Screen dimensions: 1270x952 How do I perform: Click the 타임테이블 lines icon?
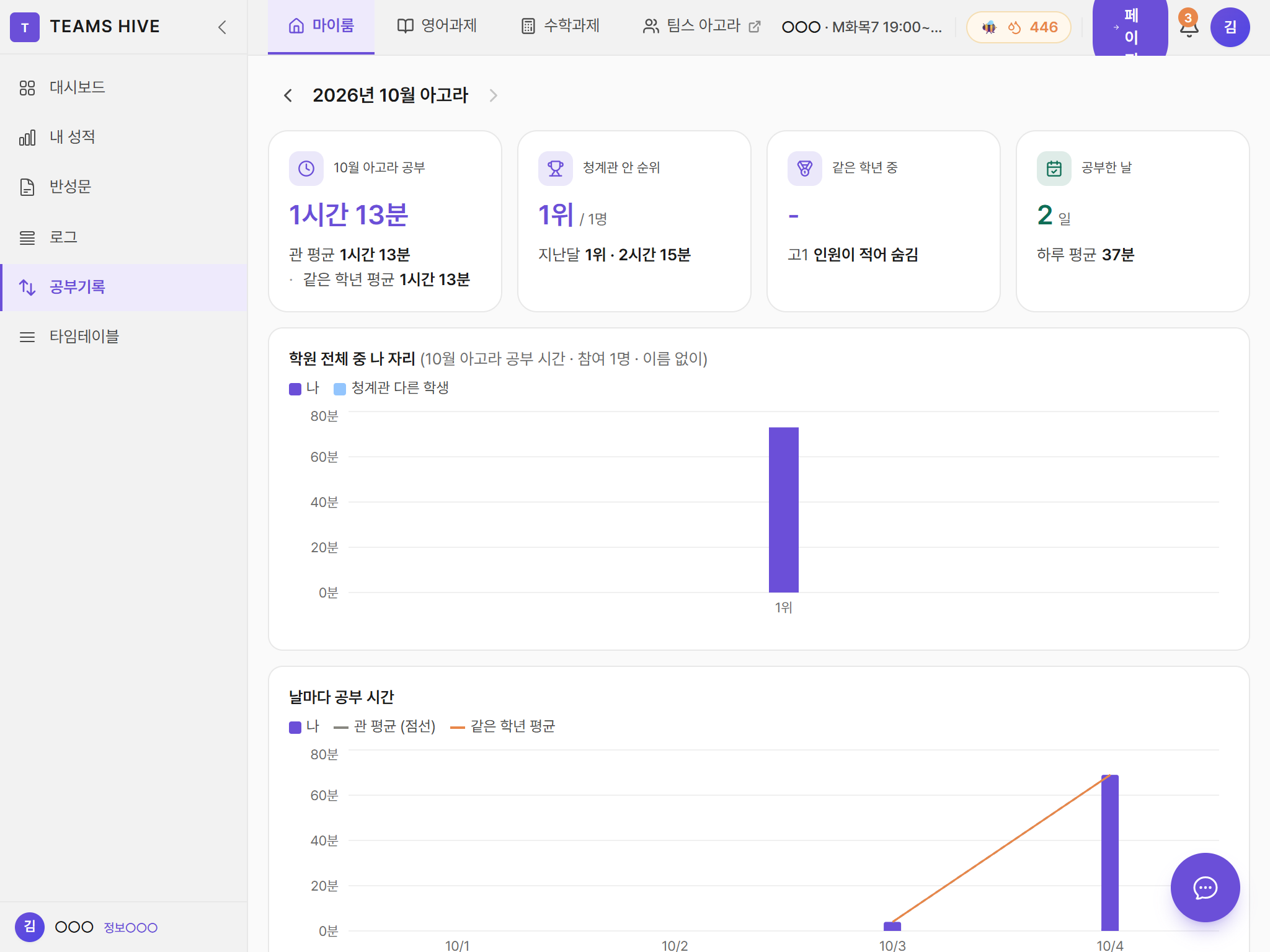pos(27,337)
